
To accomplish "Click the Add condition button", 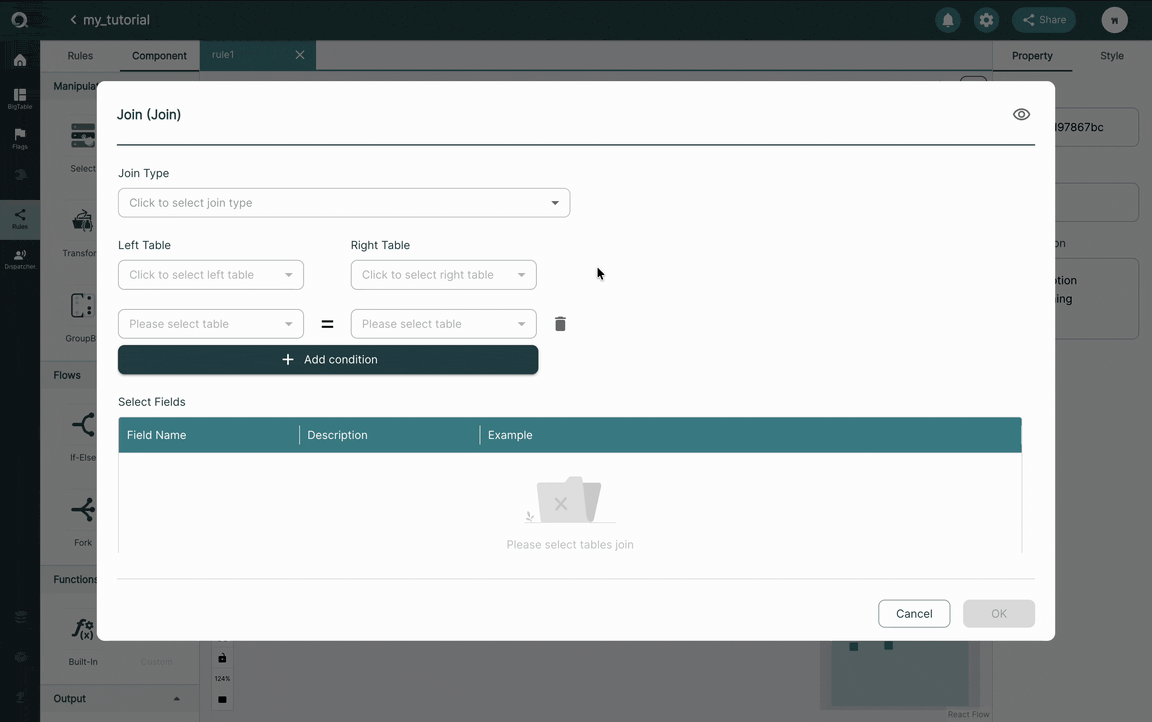I will click(x=328, y=360).
